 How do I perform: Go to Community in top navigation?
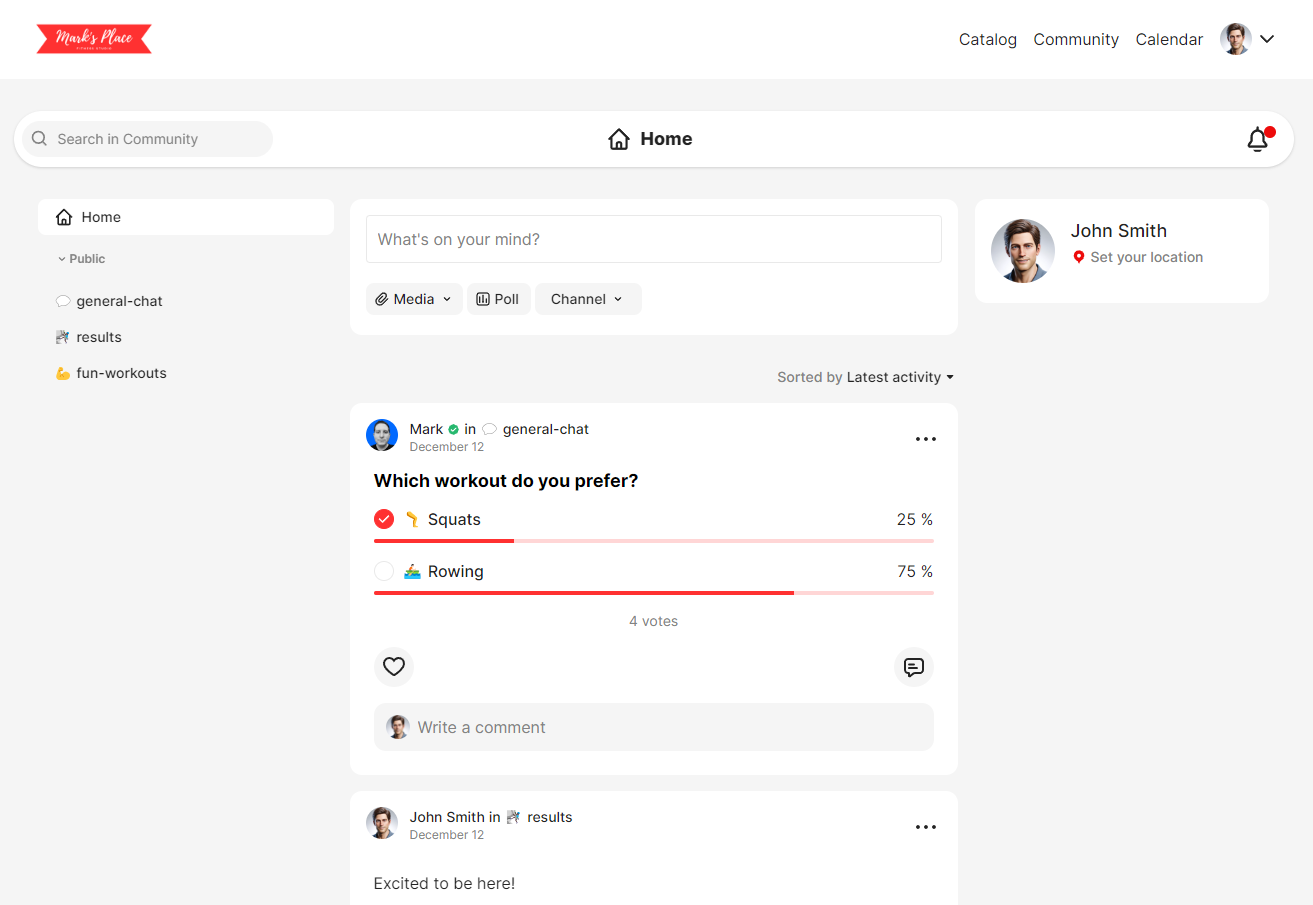pyautogui.click(x=1076, y=39)
